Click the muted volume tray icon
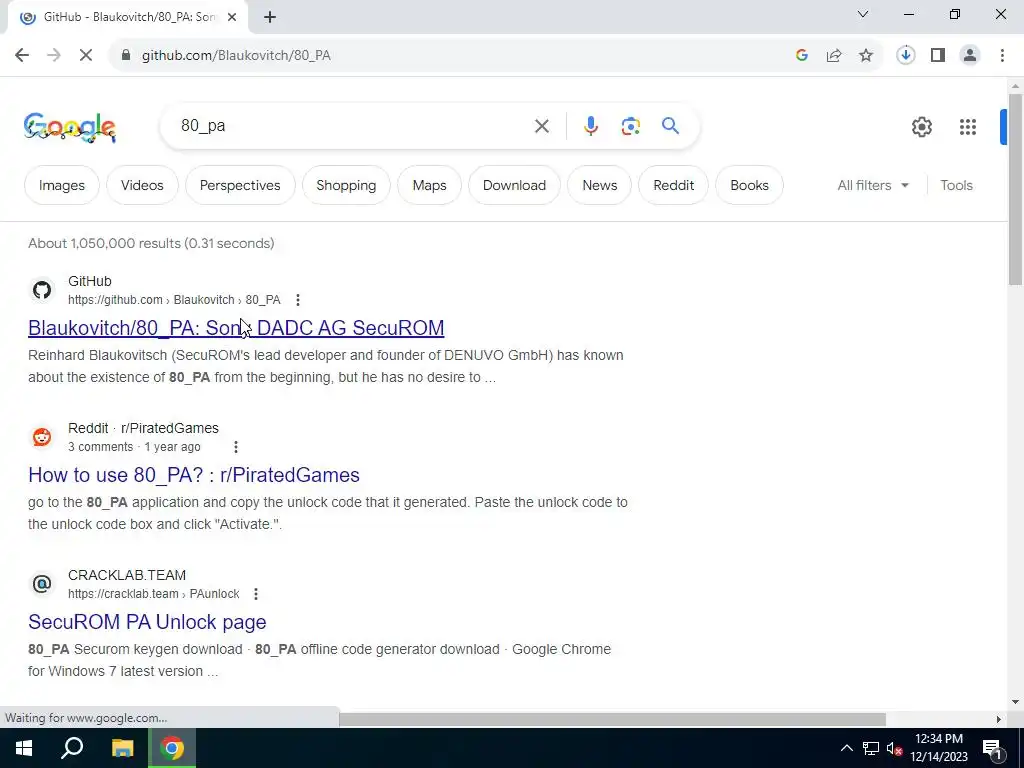1024x768 pixels. tap(894, 748)
